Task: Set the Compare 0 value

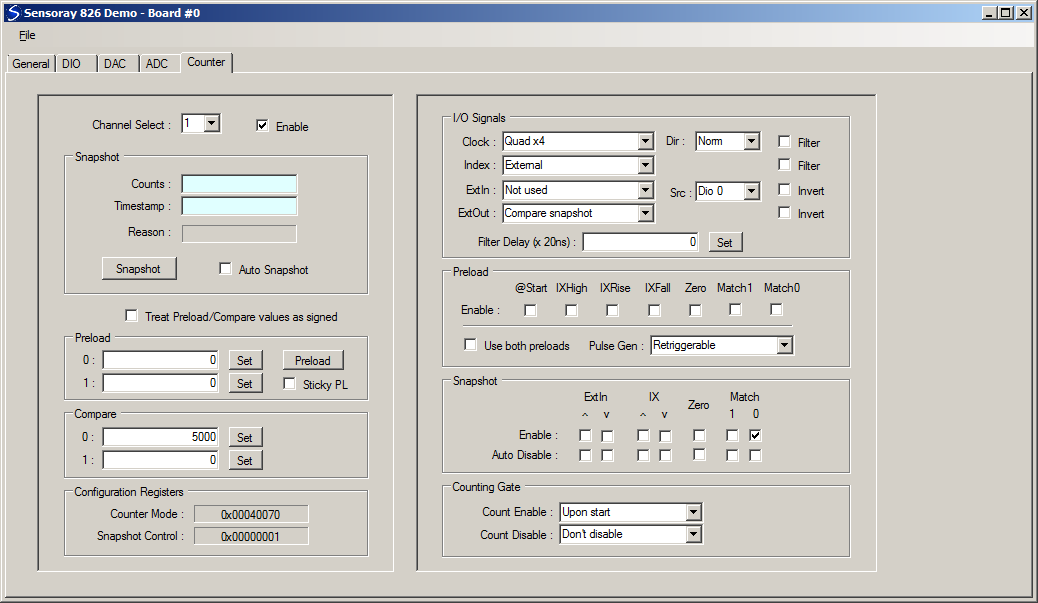Action: [x=245, y=437]
